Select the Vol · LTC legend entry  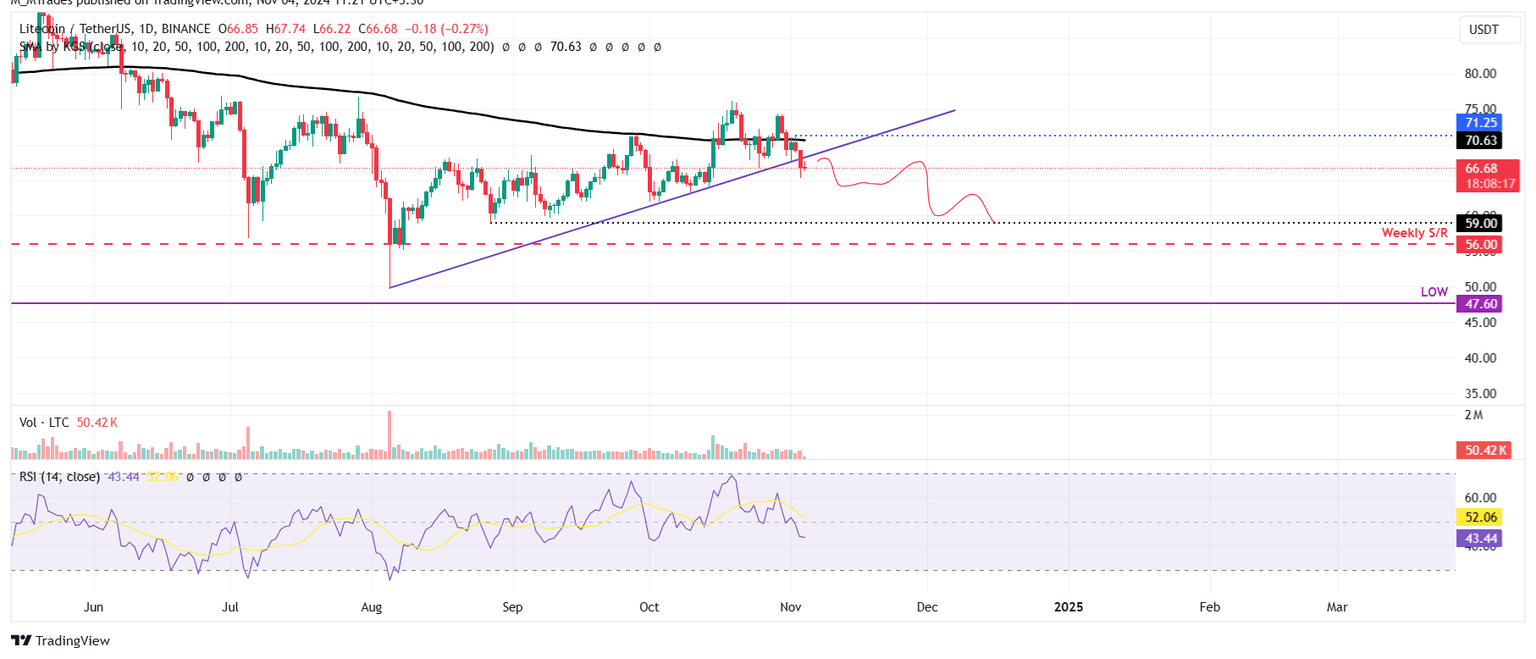coord(45,422)
